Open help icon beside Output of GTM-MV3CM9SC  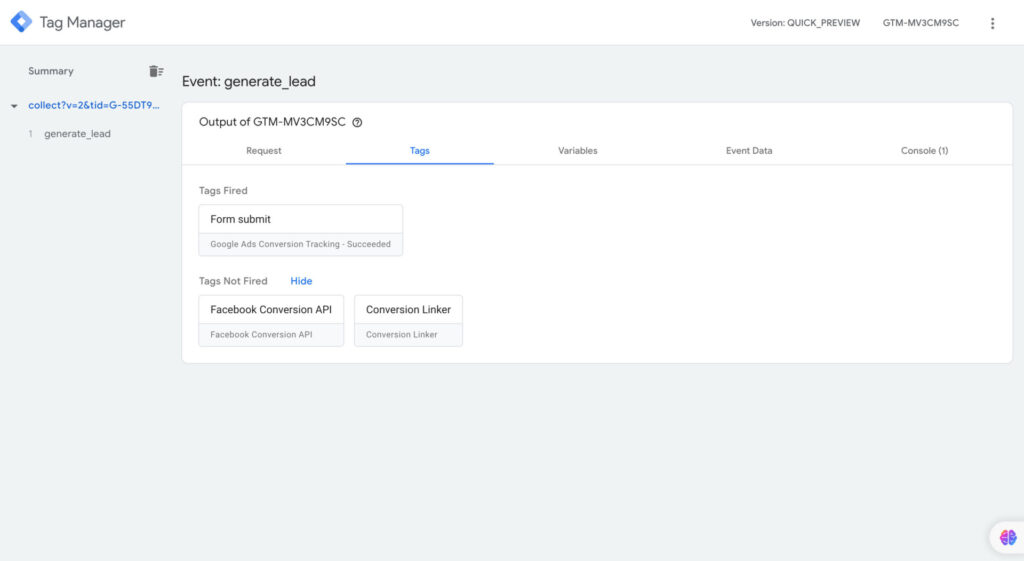357,122
